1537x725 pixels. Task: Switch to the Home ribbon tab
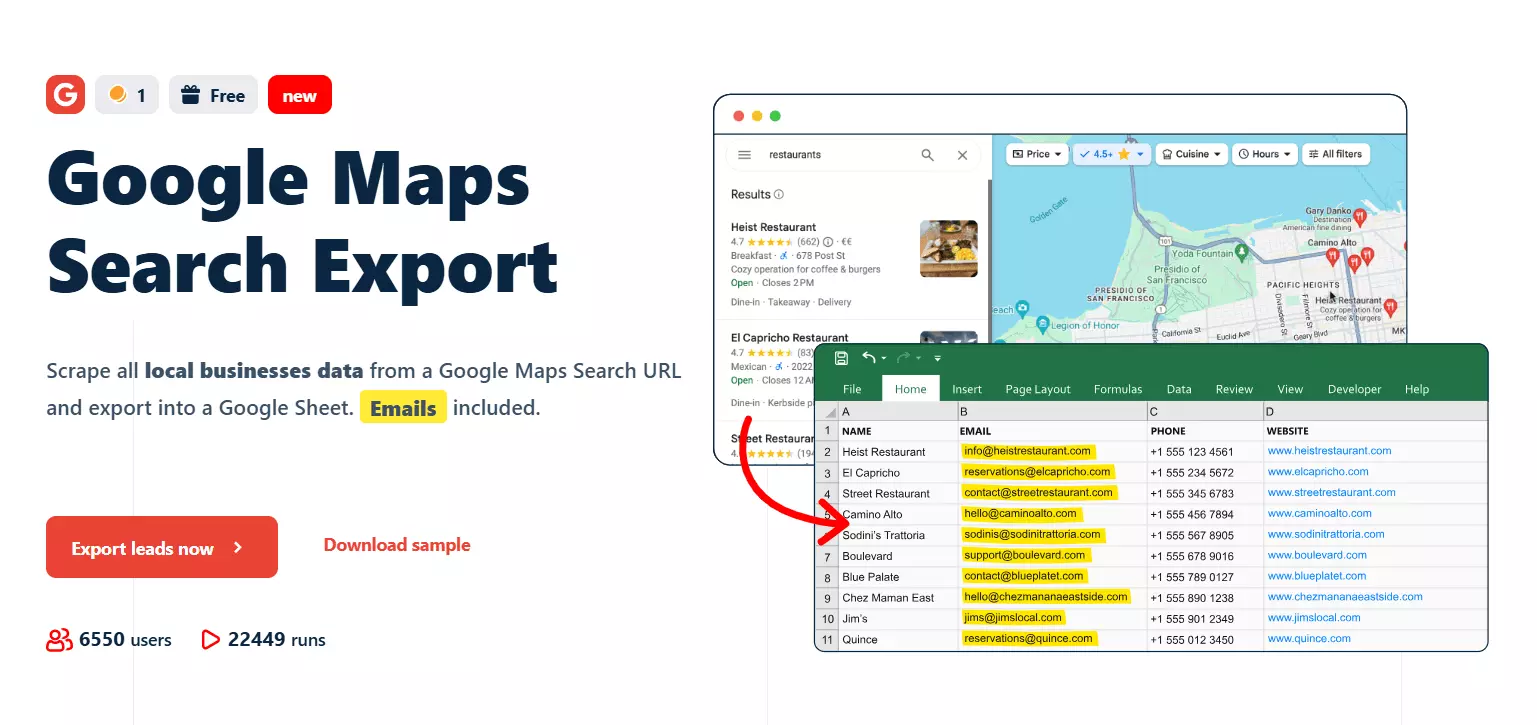pyautogui.click(x=910, y=389)
